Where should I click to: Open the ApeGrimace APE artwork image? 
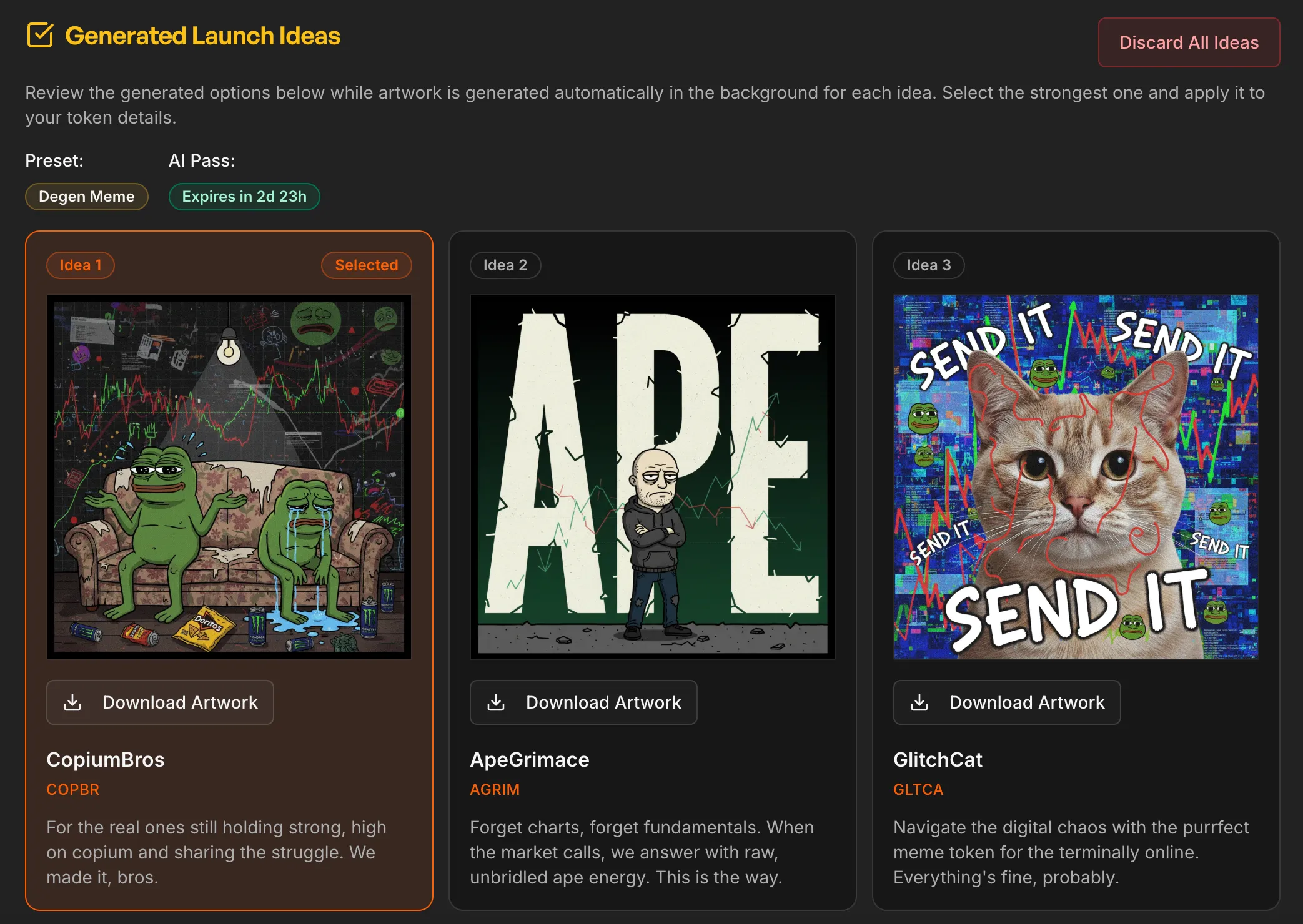pos(652,477)
